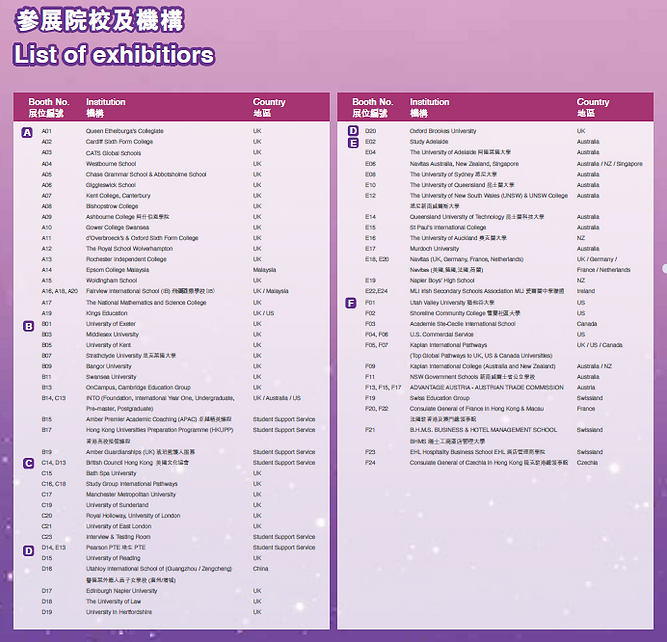667x642 pixels.
Task: Click Kings Education entry
Action: [x=106, y=313]
